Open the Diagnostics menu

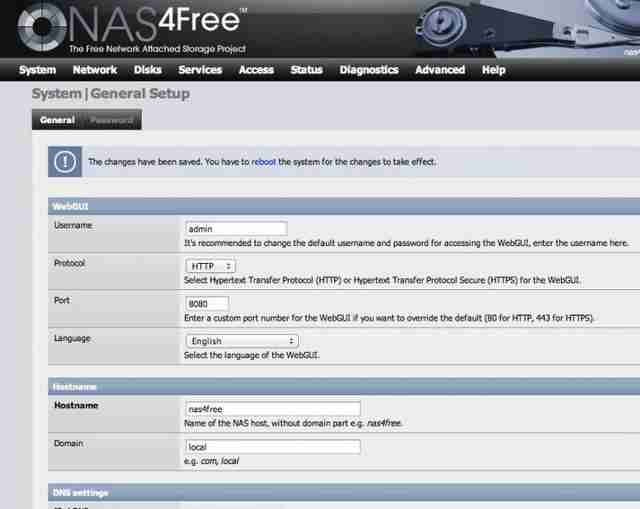[x=369, y=70]
